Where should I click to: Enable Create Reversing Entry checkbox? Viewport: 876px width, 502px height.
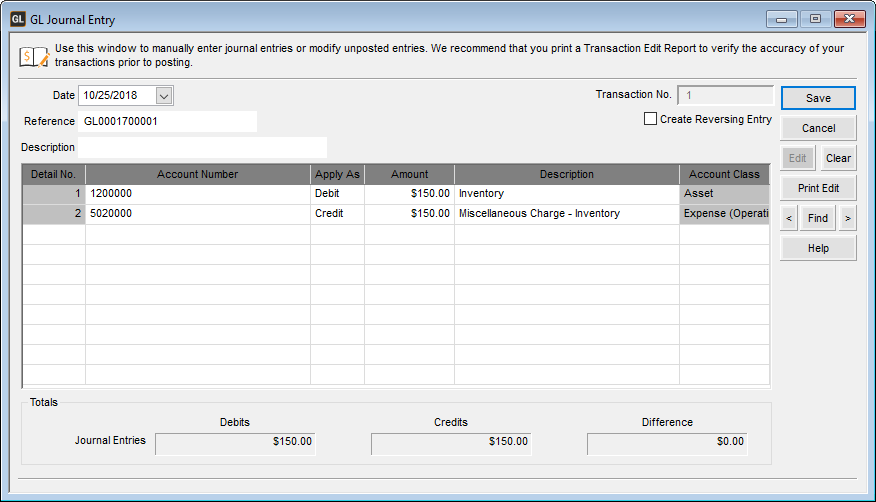point(651,119)
